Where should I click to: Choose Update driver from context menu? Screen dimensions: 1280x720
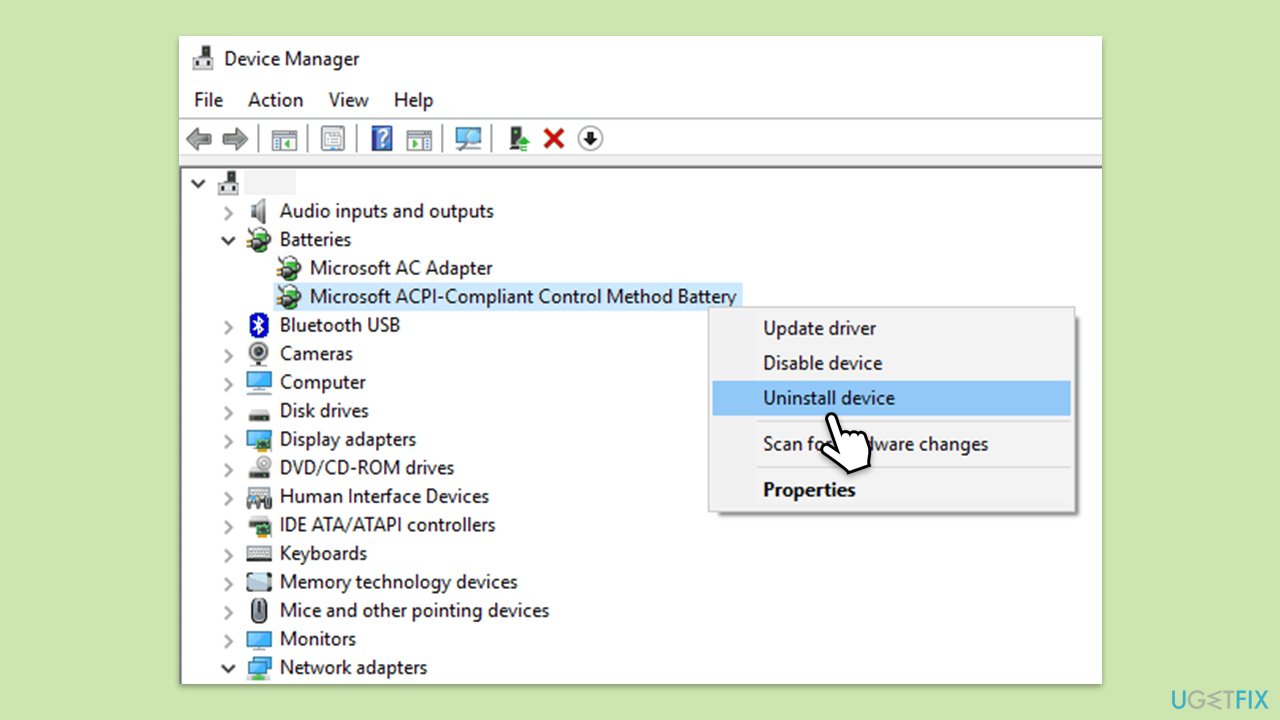point(892,328)
